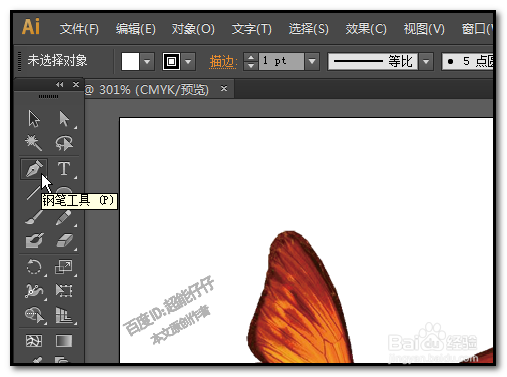Select the Direct Selection tool

pos(64,119)
